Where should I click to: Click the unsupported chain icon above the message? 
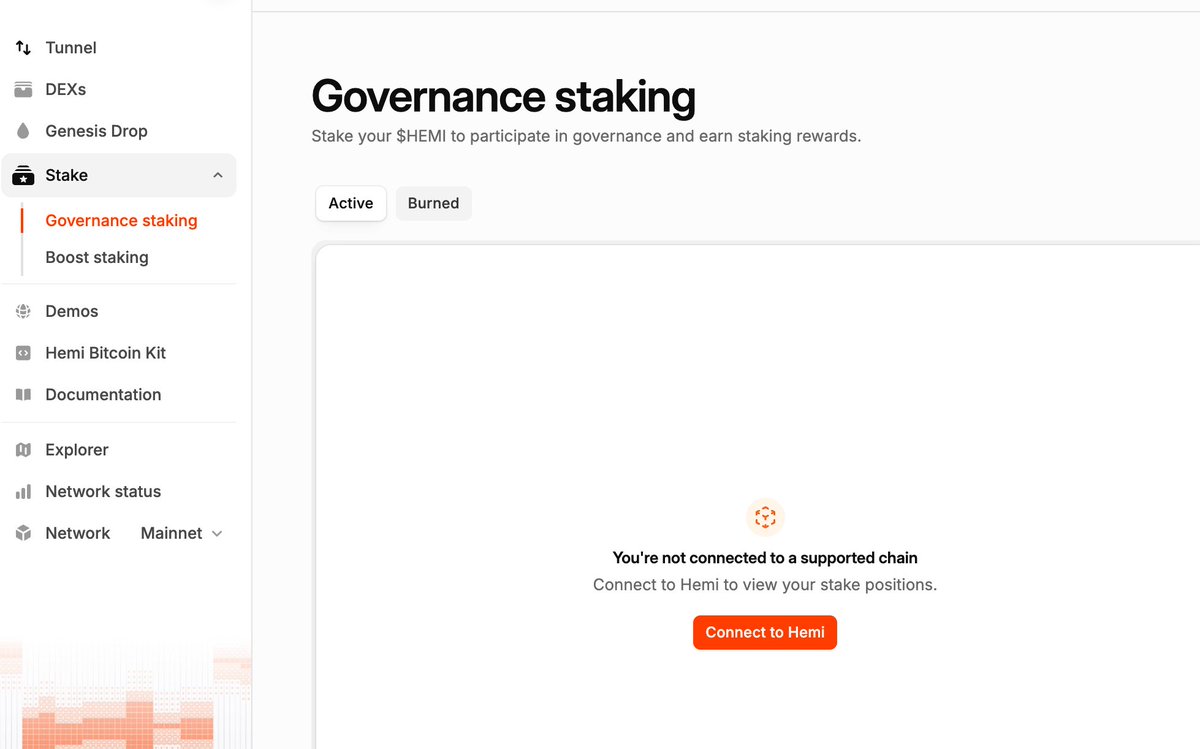click(765, 517)
